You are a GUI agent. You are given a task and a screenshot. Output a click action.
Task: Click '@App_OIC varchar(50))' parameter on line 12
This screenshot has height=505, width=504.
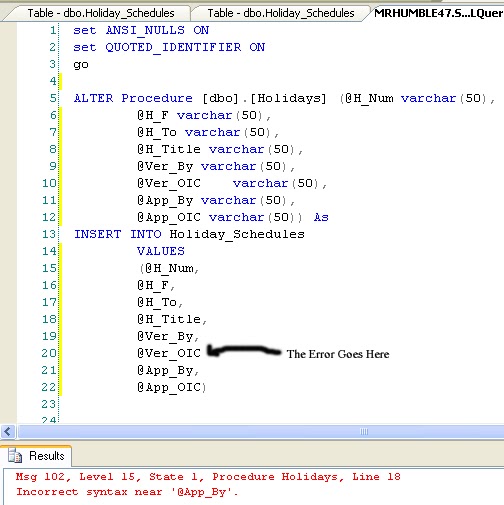click(220, 217)
